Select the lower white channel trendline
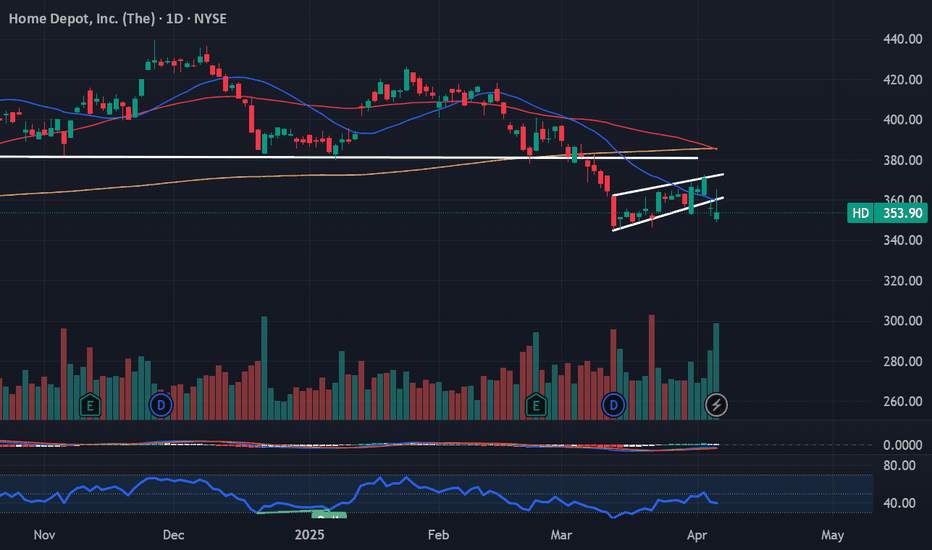Screen dimensions: 932x550 (x=668, y=214)
